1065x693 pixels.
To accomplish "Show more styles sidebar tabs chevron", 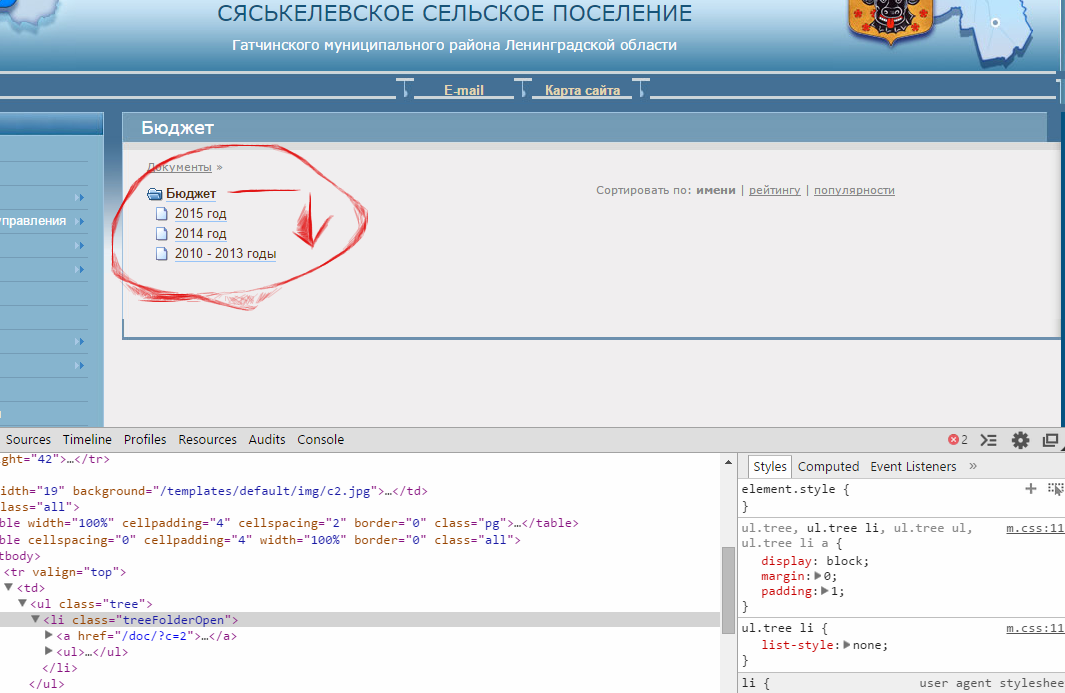I will click(x=973, y=466).
